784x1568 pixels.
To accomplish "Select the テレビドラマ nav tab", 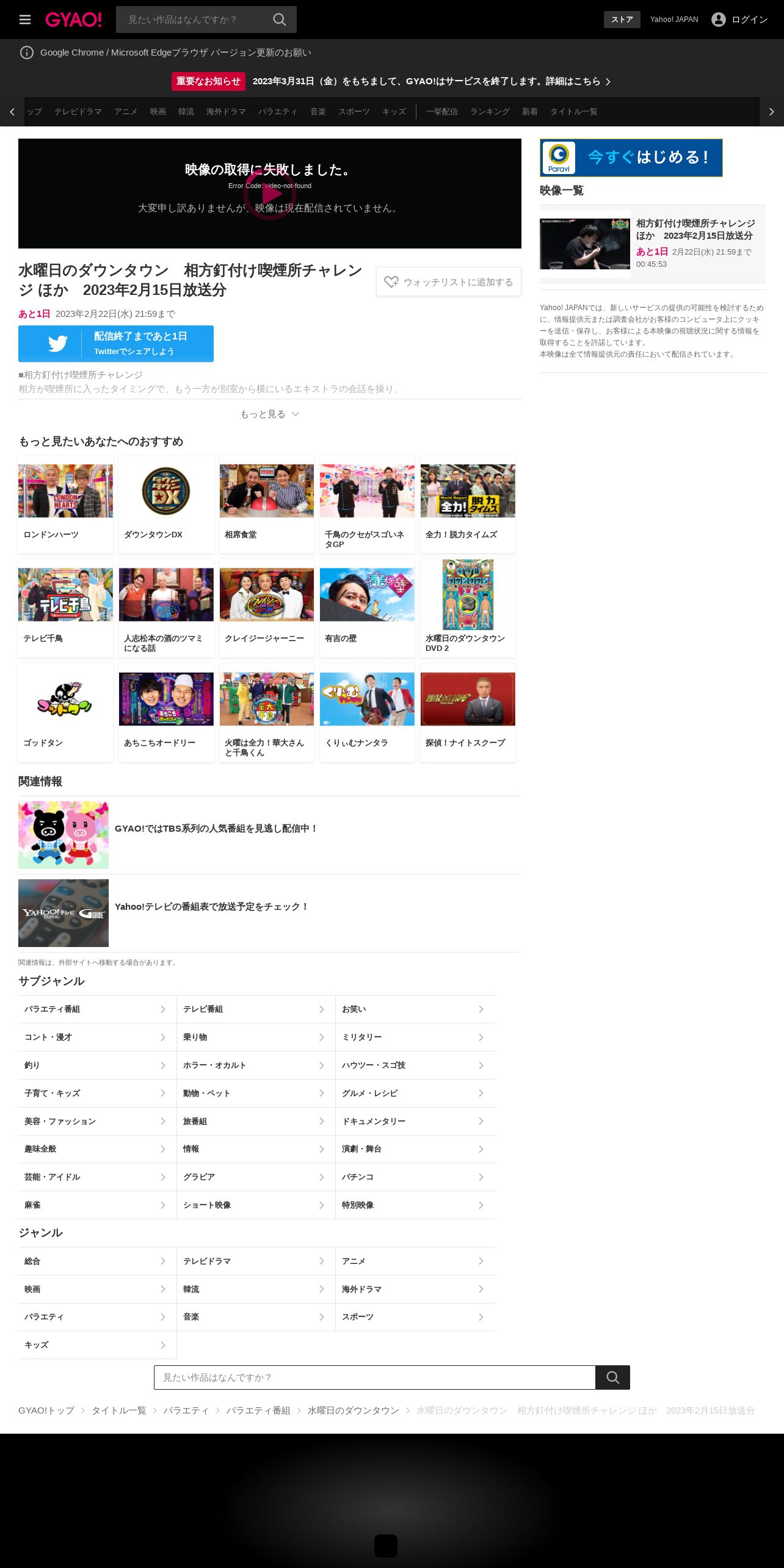I will coord(78,112).
